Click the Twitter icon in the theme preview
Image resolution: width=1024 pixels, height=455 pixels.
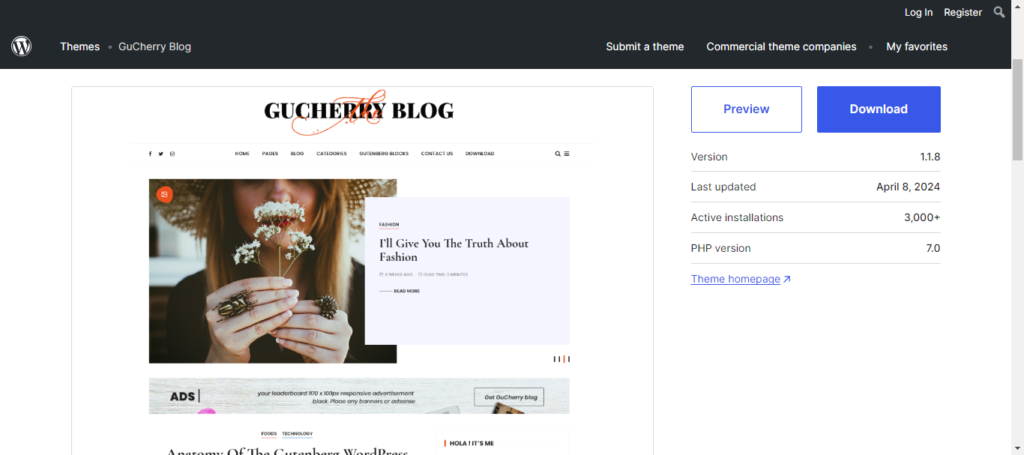click(161, 154)
